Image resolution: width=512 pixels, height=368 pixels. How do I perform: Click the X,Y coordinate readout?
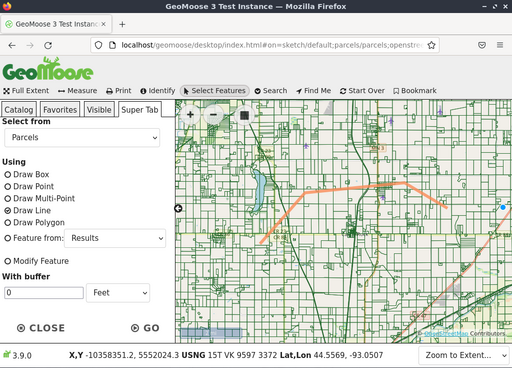[x=124, y=355]
